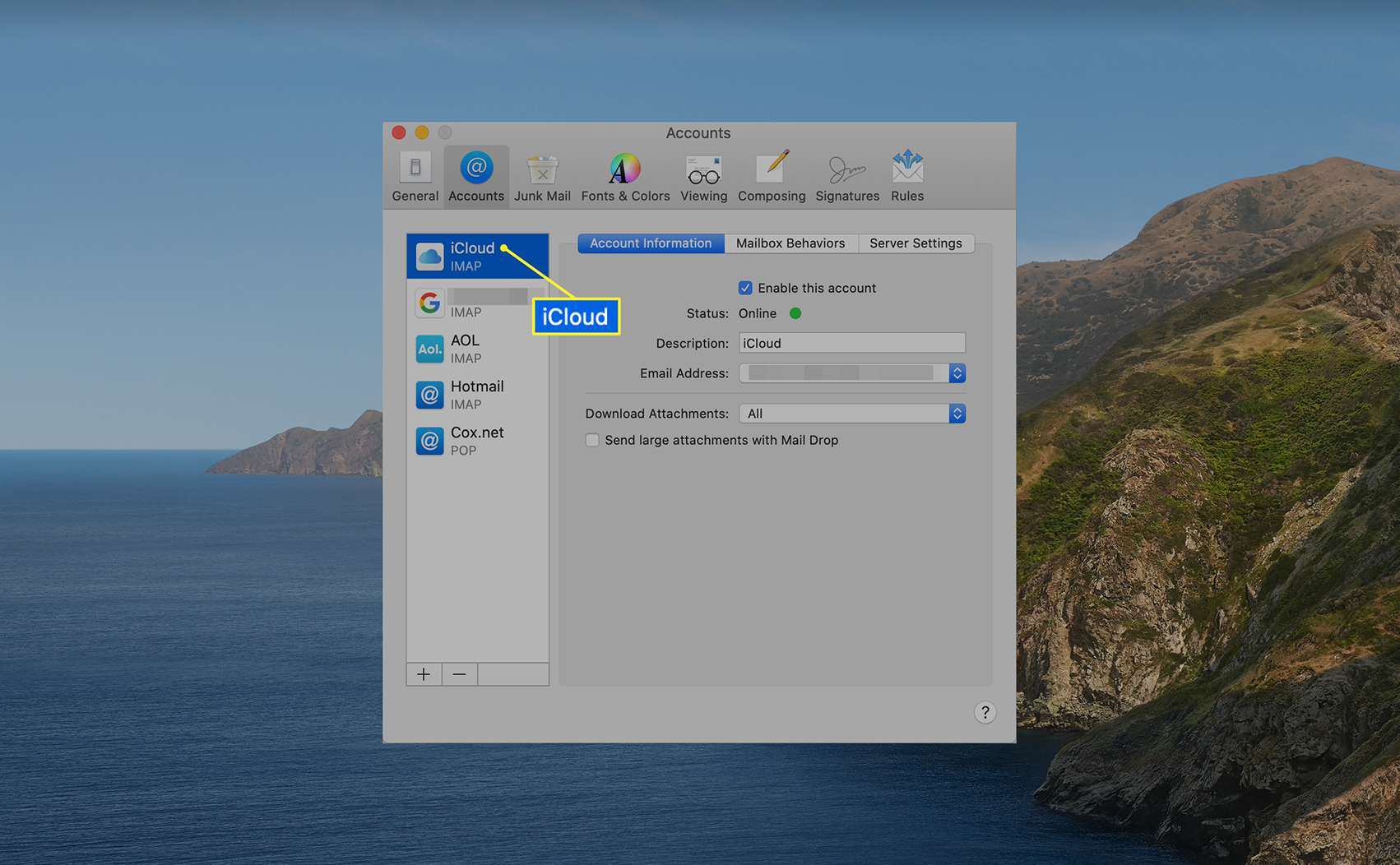The height and width of the screenshot is (865, 1400).
Task: Click the Accounts window title
Action: pyautogui.click(x=698, y=133)
